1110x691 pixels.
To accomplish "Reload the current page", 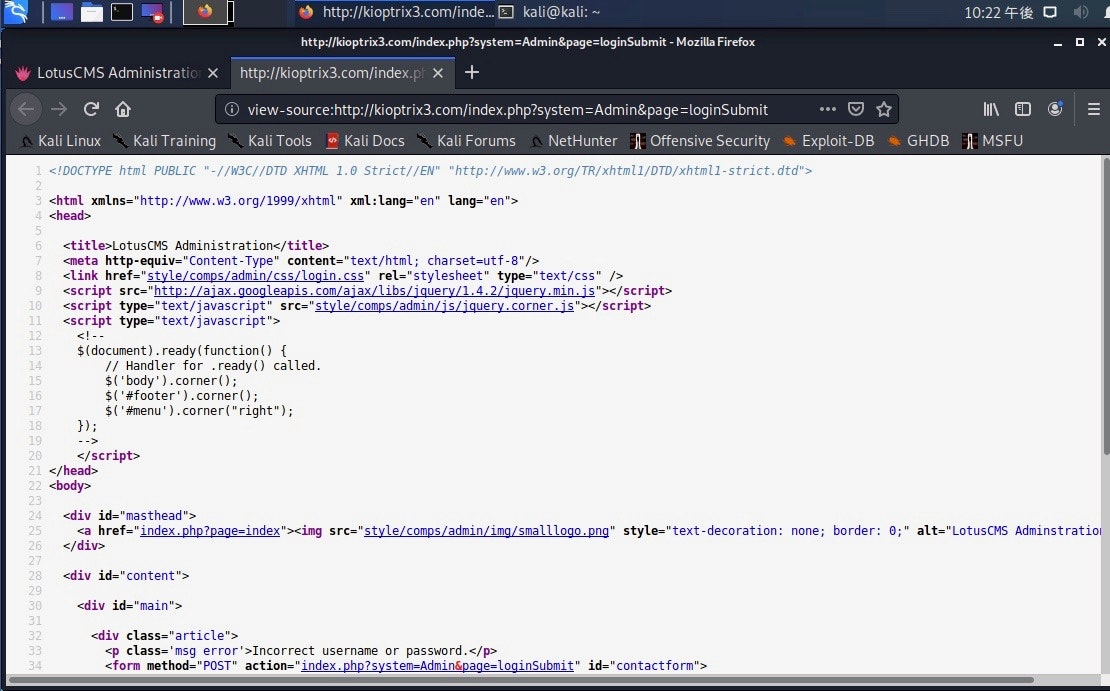I will coord(91,109).
